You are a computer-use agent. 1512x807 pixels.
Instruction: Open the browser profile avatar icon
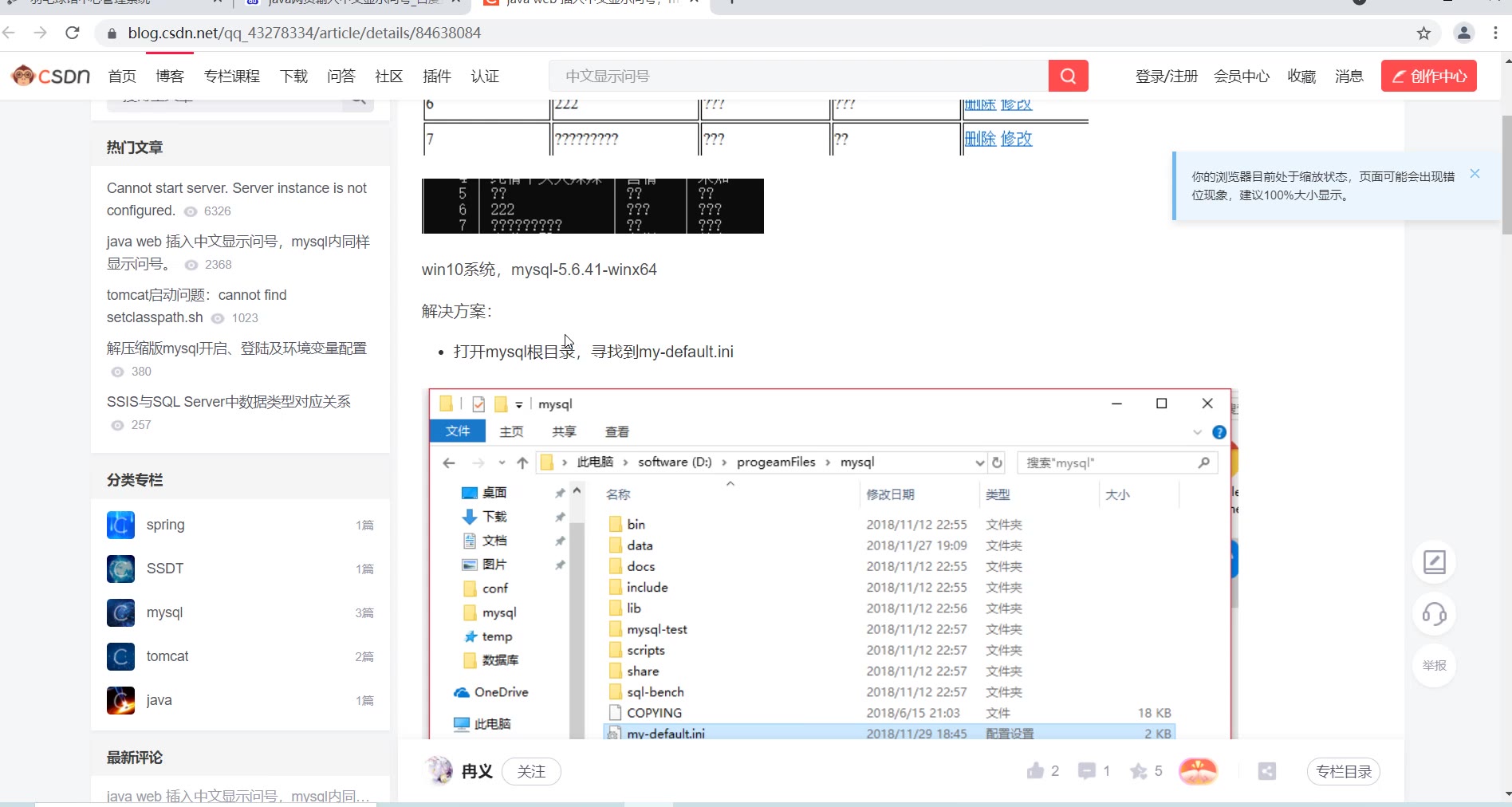tap(1464, 33)
